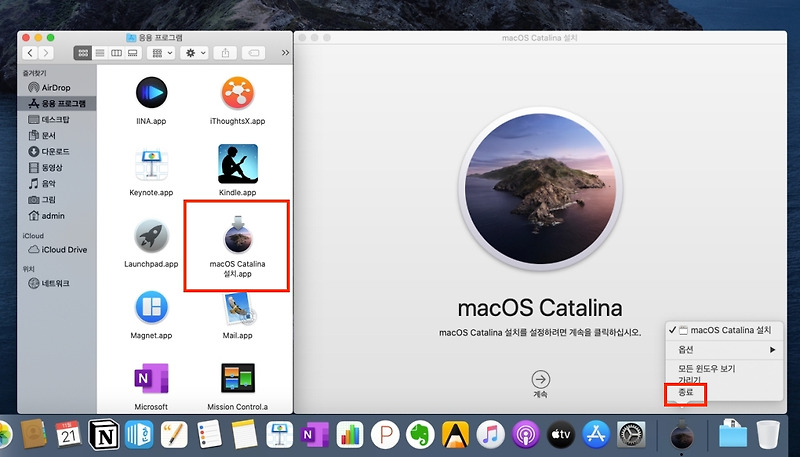Open Podcasts from the Dock

click(x=526, y=435)
